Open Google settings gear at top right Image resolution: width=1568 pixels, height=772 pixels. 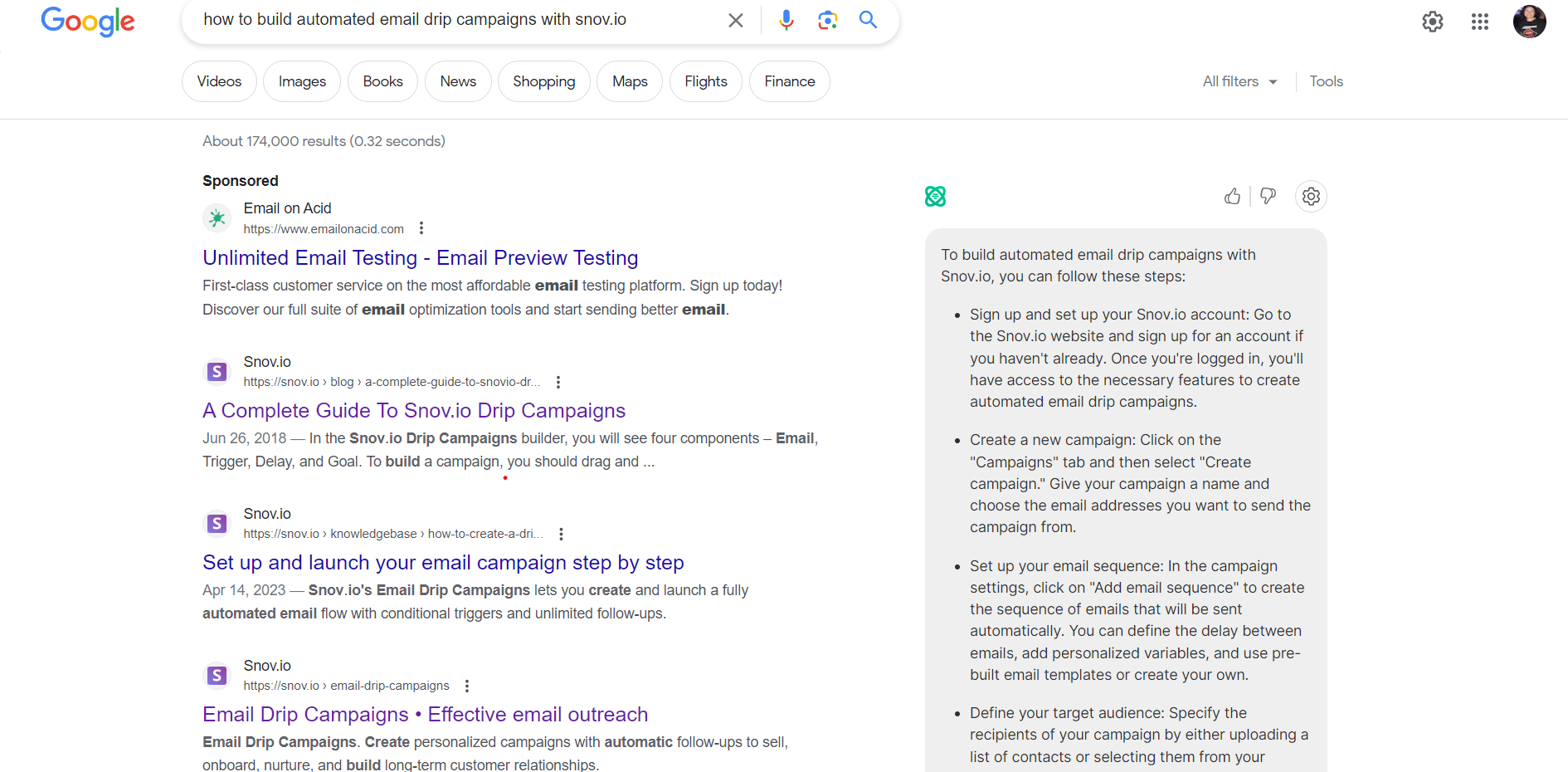tap(1433, 22)
